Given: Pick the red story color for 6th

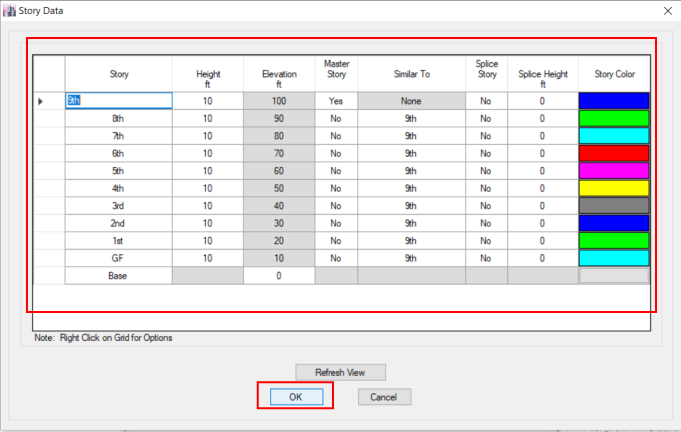Looking at the screenshot, I should (614, 153).
